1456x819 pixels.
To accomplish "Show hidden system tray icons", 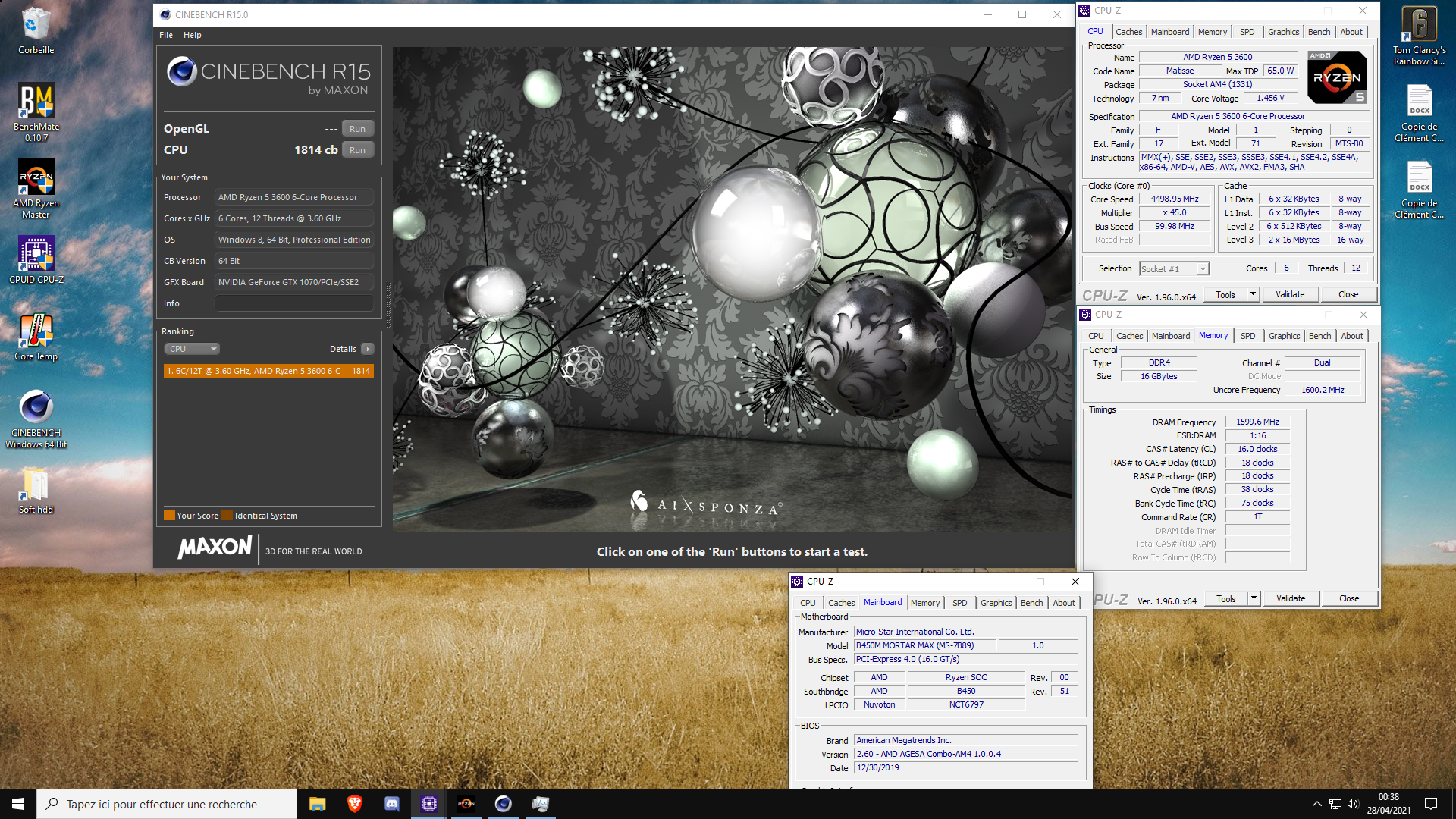I will point(1316,804).
